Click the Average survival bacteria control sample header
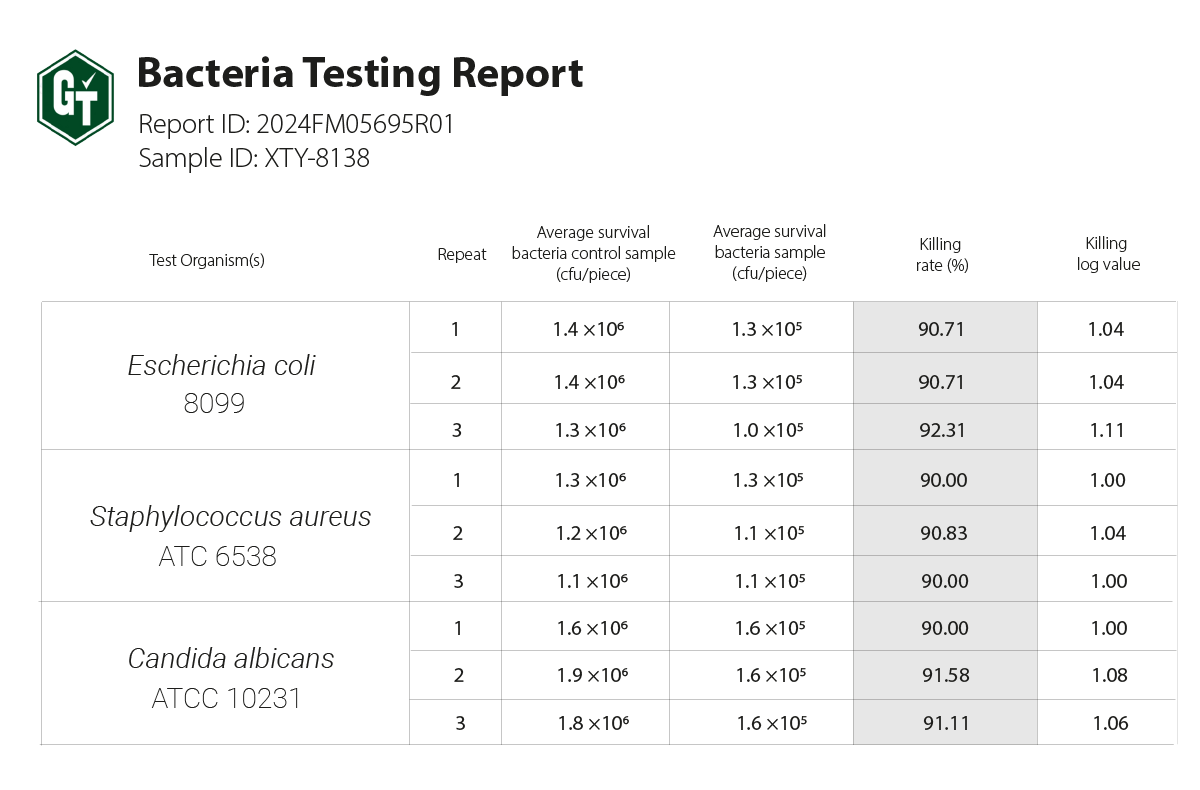Screen dimensions: 1200x790 pyautogui.click(x=593, y=253)
